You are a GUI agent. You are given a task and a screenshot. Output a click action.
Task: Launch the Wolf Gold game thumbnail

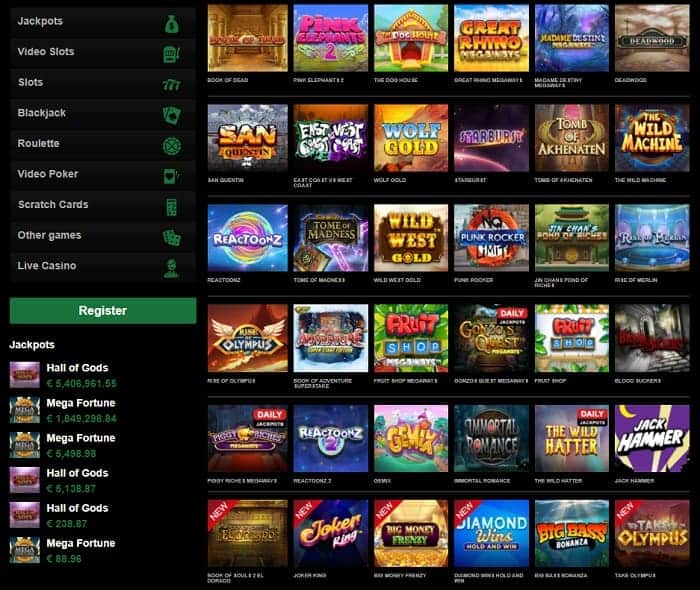pyautogui.click(x=411, y=138)
